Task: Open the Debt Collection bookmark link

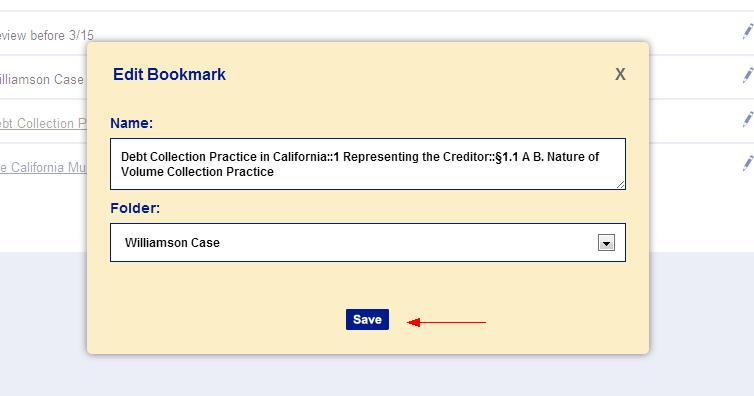Action: [43, 124]
